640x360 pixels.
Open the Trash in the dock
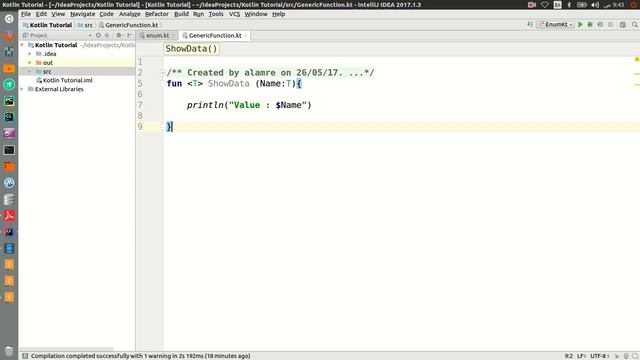click(x=9, y=351)
